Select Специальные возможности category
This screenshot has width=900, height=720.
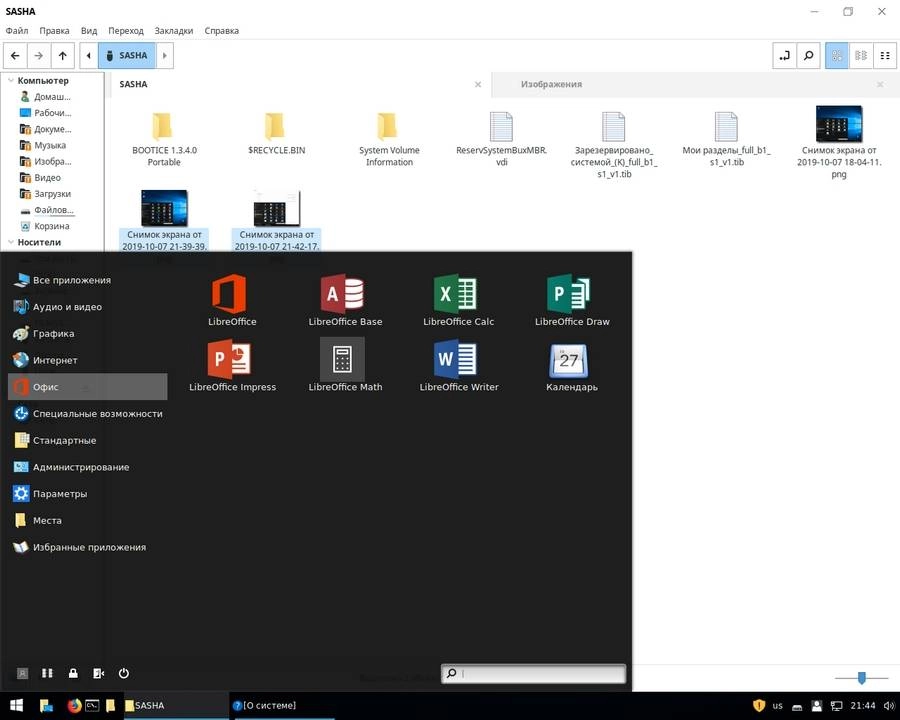pos(88,413)
